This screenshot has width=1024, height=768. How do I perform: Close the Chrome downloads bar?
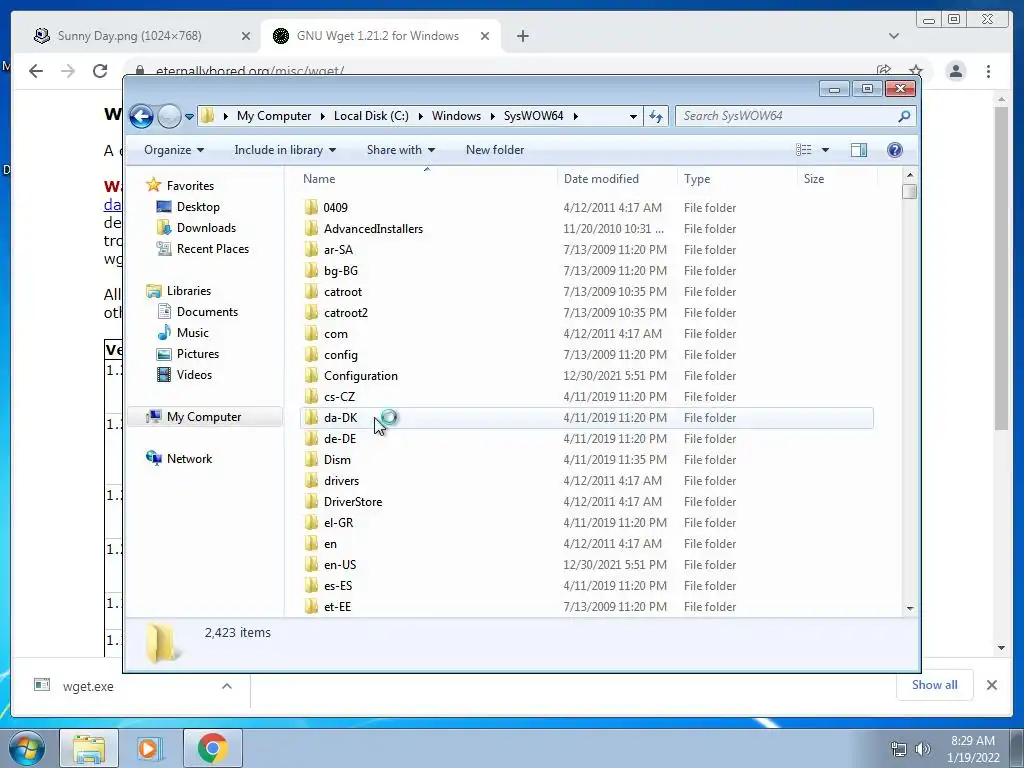coord(991,685)
